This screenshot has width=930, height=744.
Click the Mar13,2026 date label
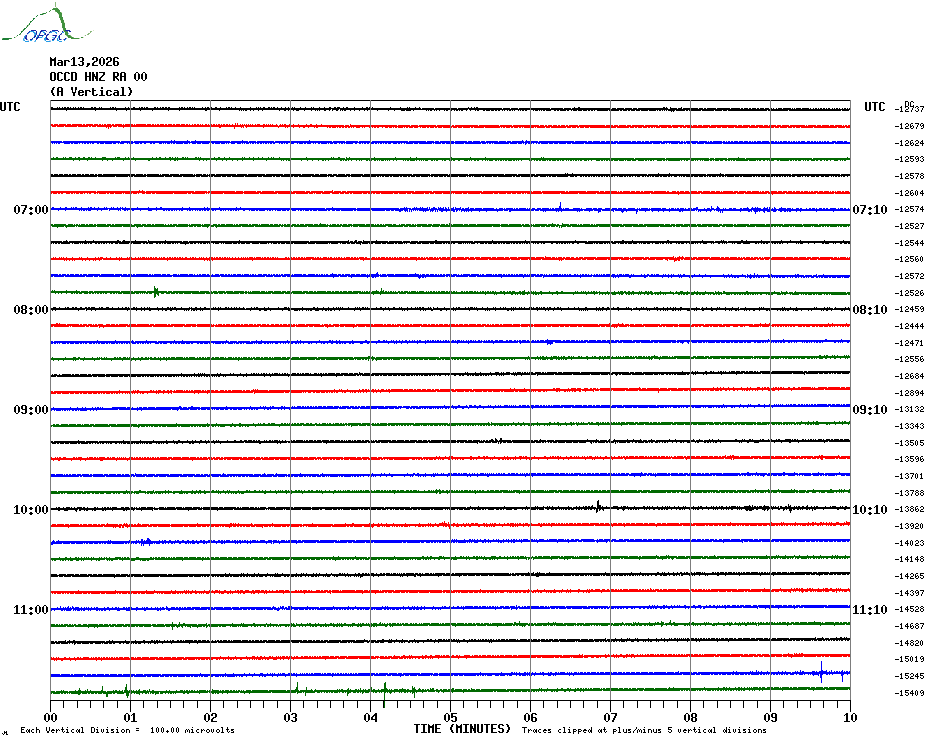tap(84, 62)
